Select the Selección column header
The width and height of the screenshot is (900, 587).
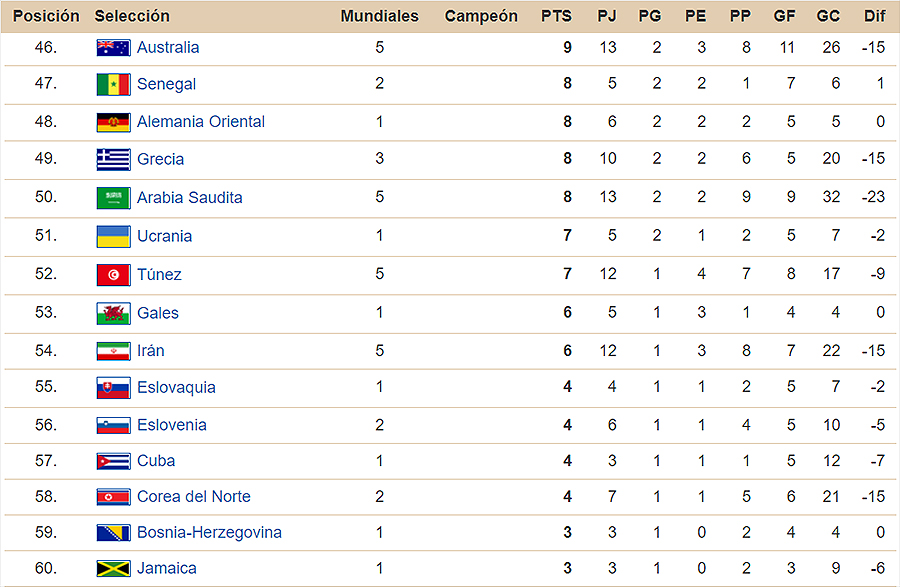(x=132, y=16)
